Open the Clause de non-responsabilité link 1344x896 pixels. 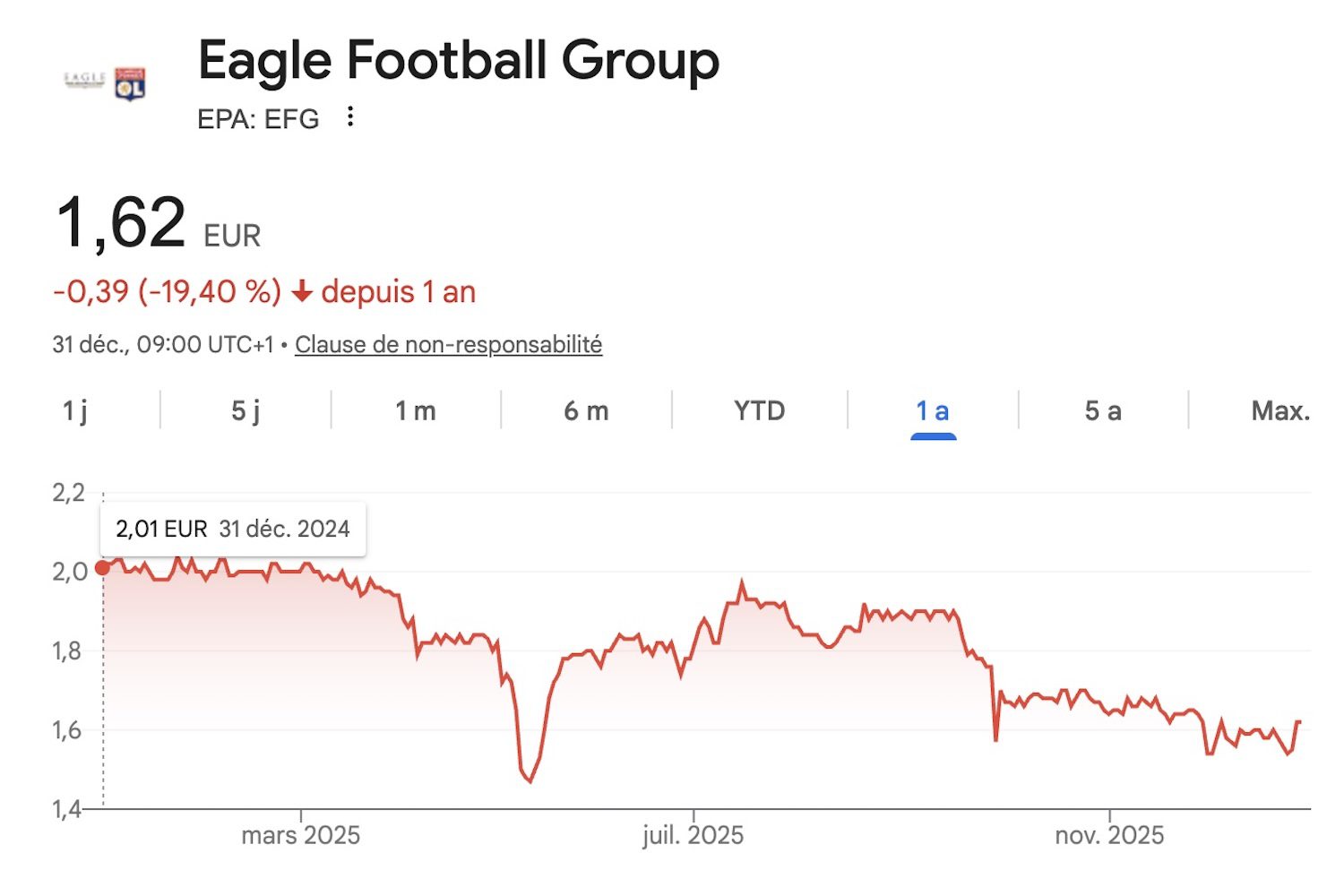[x=448, y=345]
